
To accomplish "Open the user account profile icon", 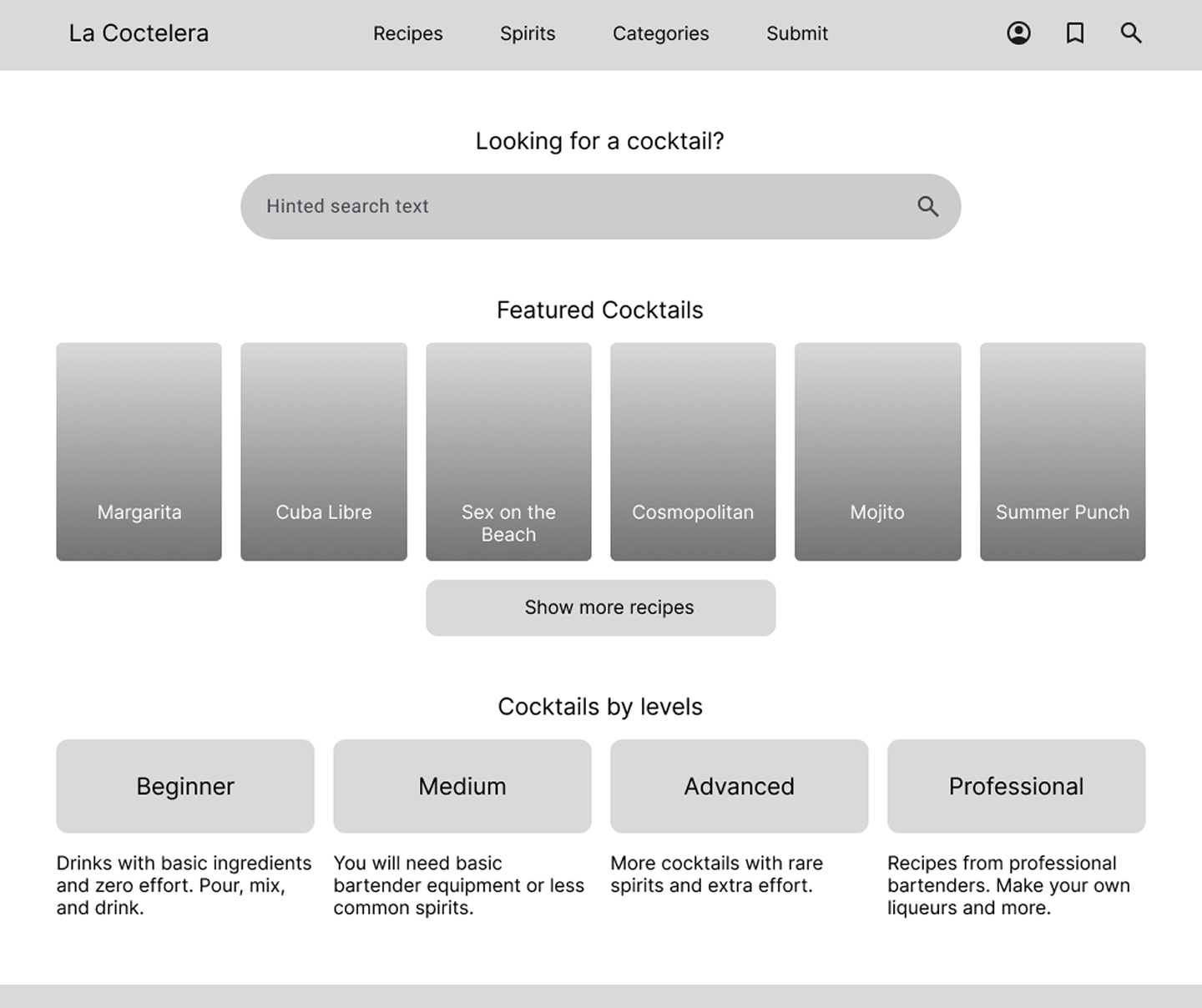I will pos(1018,33).
